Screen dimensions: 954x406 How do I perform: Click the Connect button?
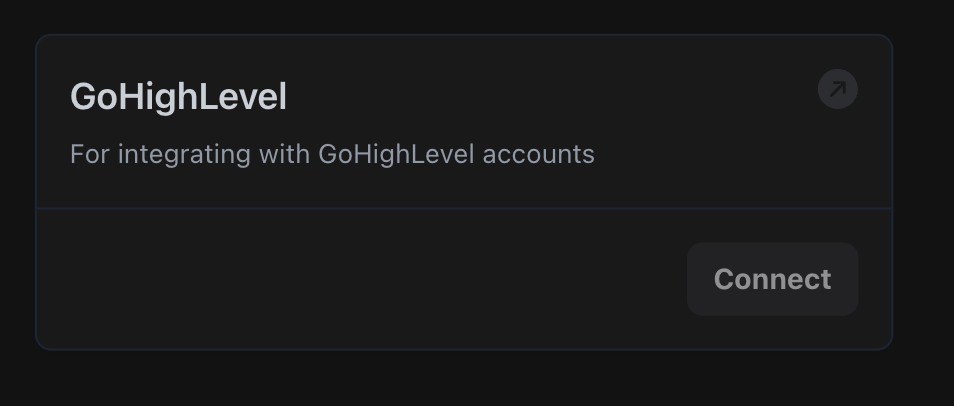click(772, 279)
